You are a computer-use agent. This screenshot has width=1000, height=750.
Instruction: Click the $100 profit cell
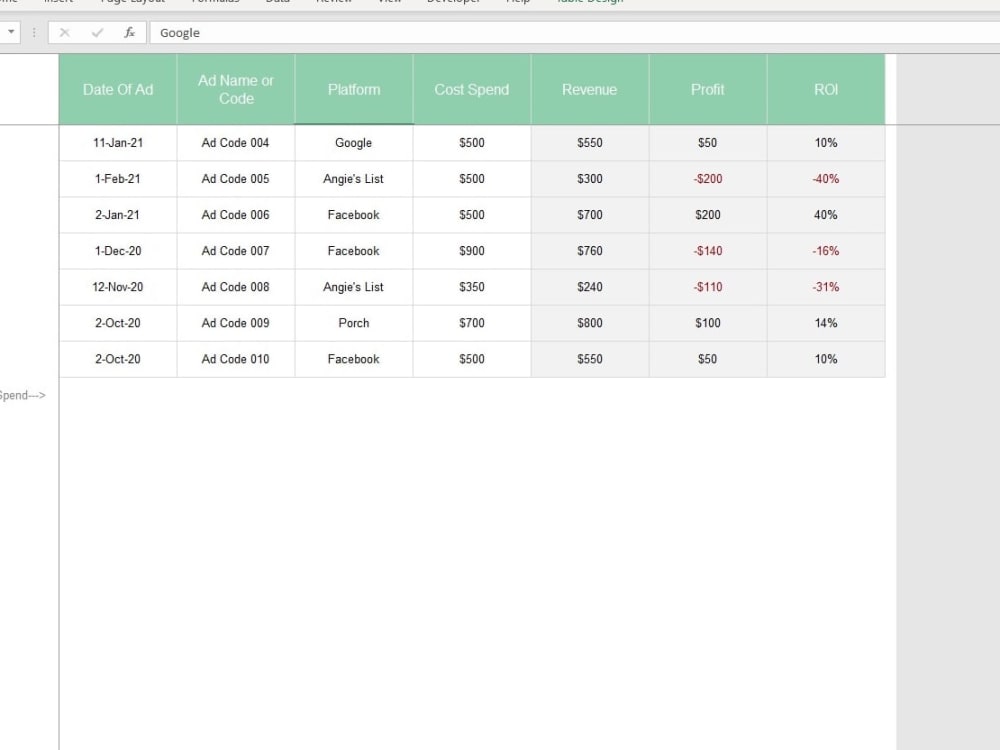click(708, 323)
